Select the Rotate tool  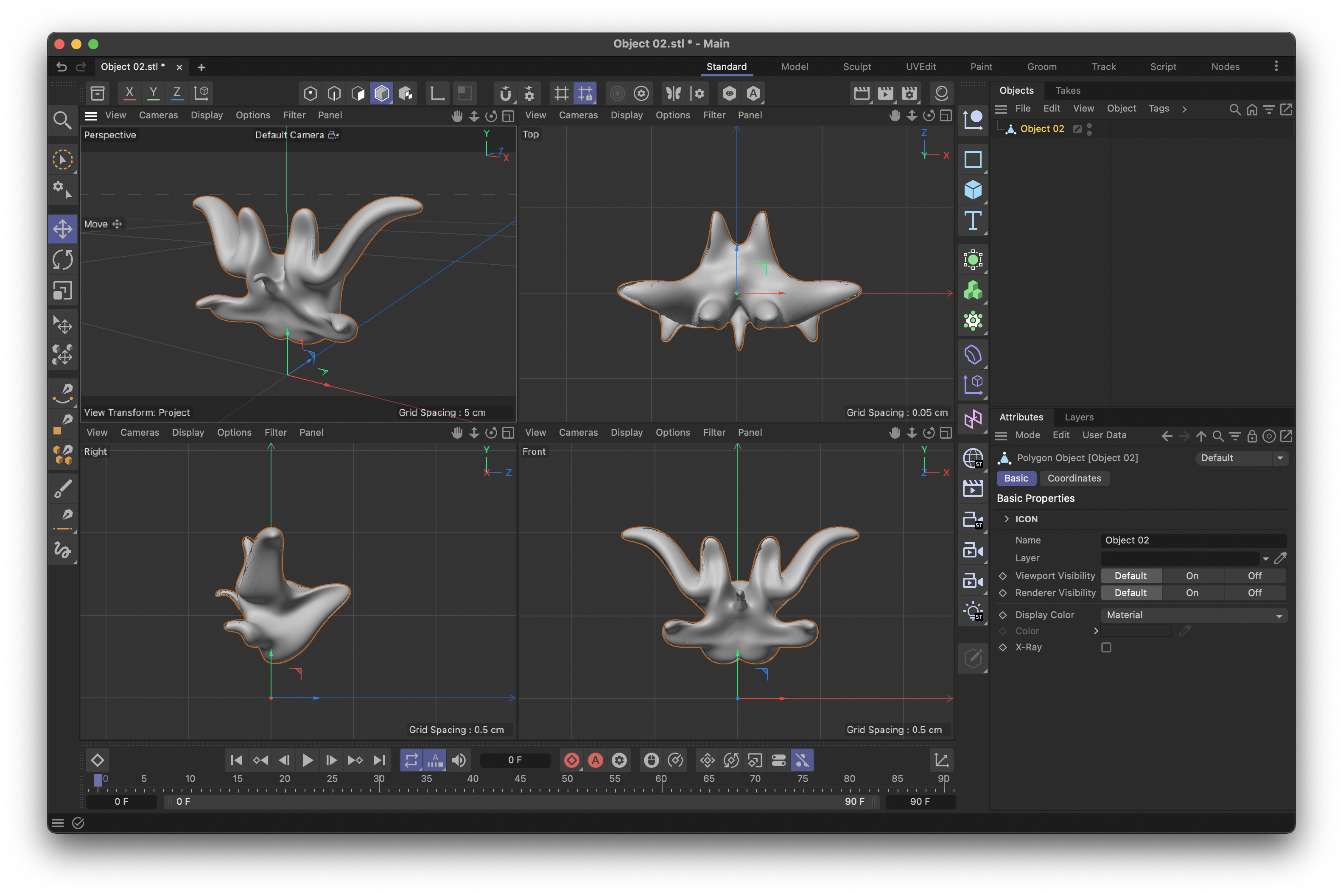pos(62,260)
